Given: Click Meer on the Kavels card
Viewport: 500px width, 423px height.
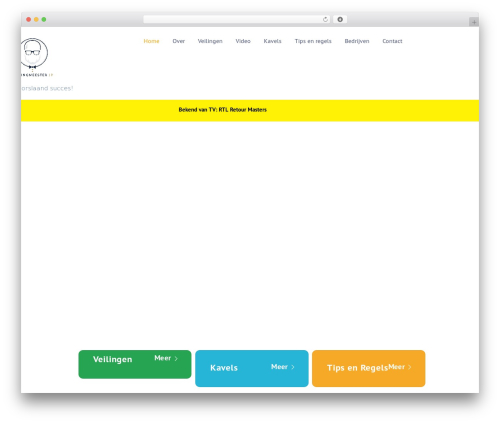Looking at the screenshot, I should click(x=283, y=367).
